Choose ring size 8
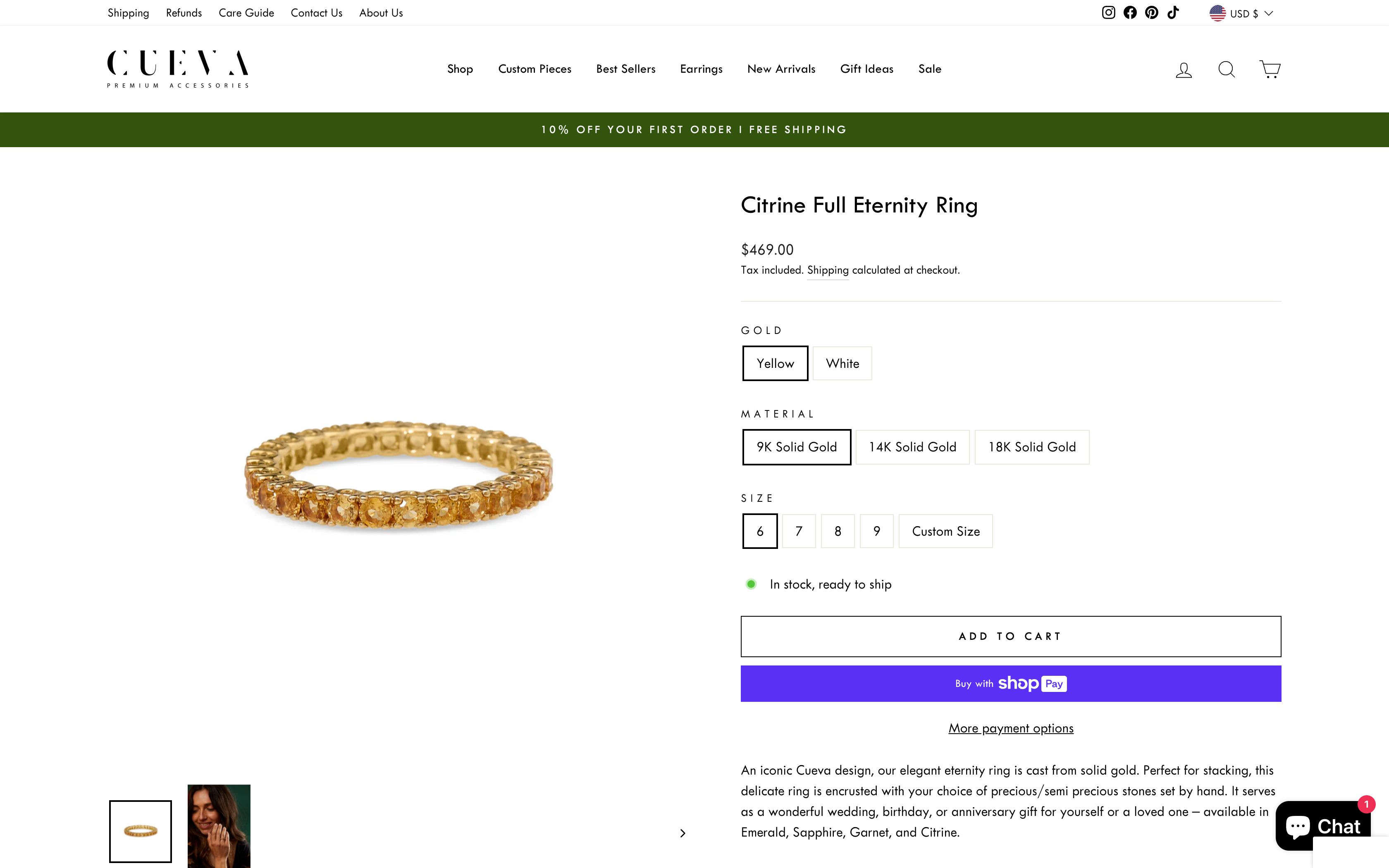1389x868 pixels. (838, 531)
